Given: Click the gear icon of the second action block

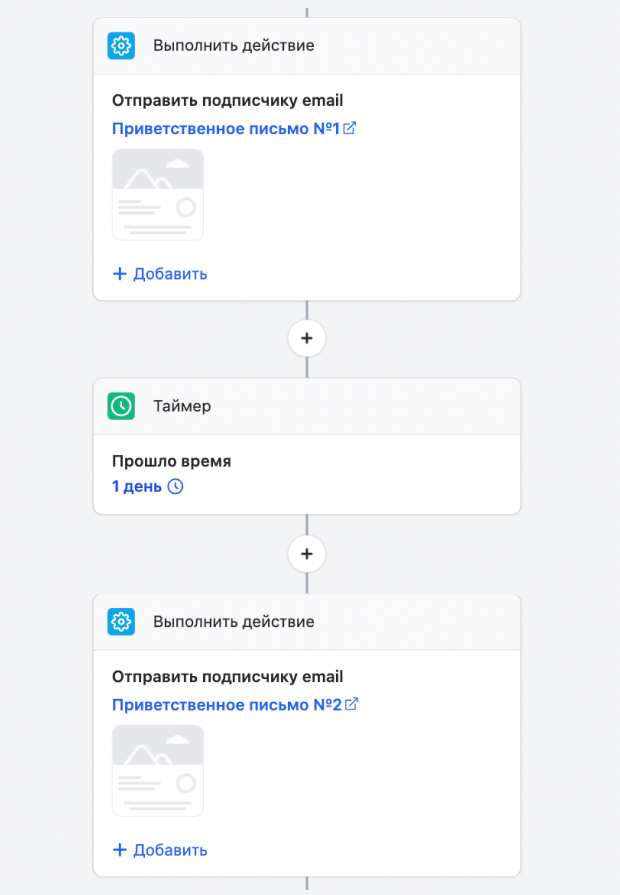Looking at the screenshot, I should 121,622.
